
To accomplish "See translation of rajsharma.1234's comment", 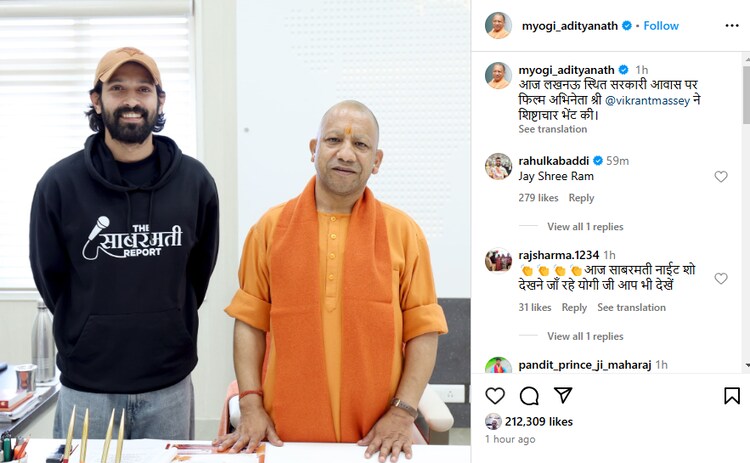I will pos(631,308).
